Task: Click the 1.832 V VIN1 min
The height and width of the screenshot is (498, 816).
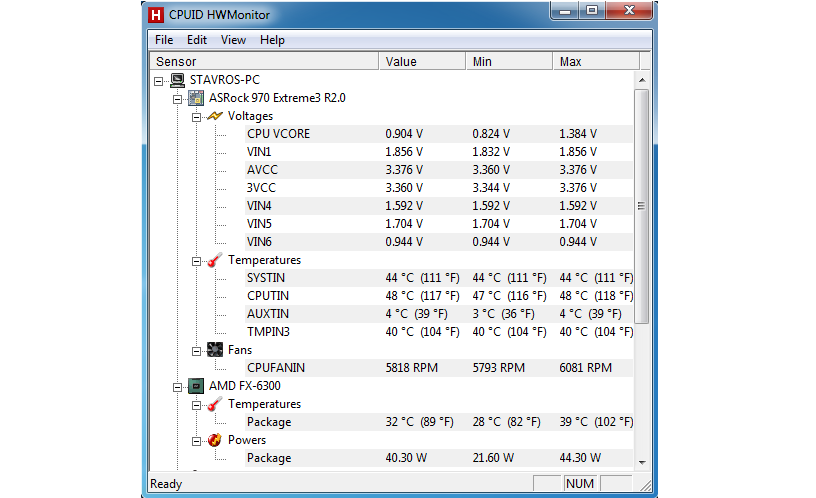Action: click(491, 152)
